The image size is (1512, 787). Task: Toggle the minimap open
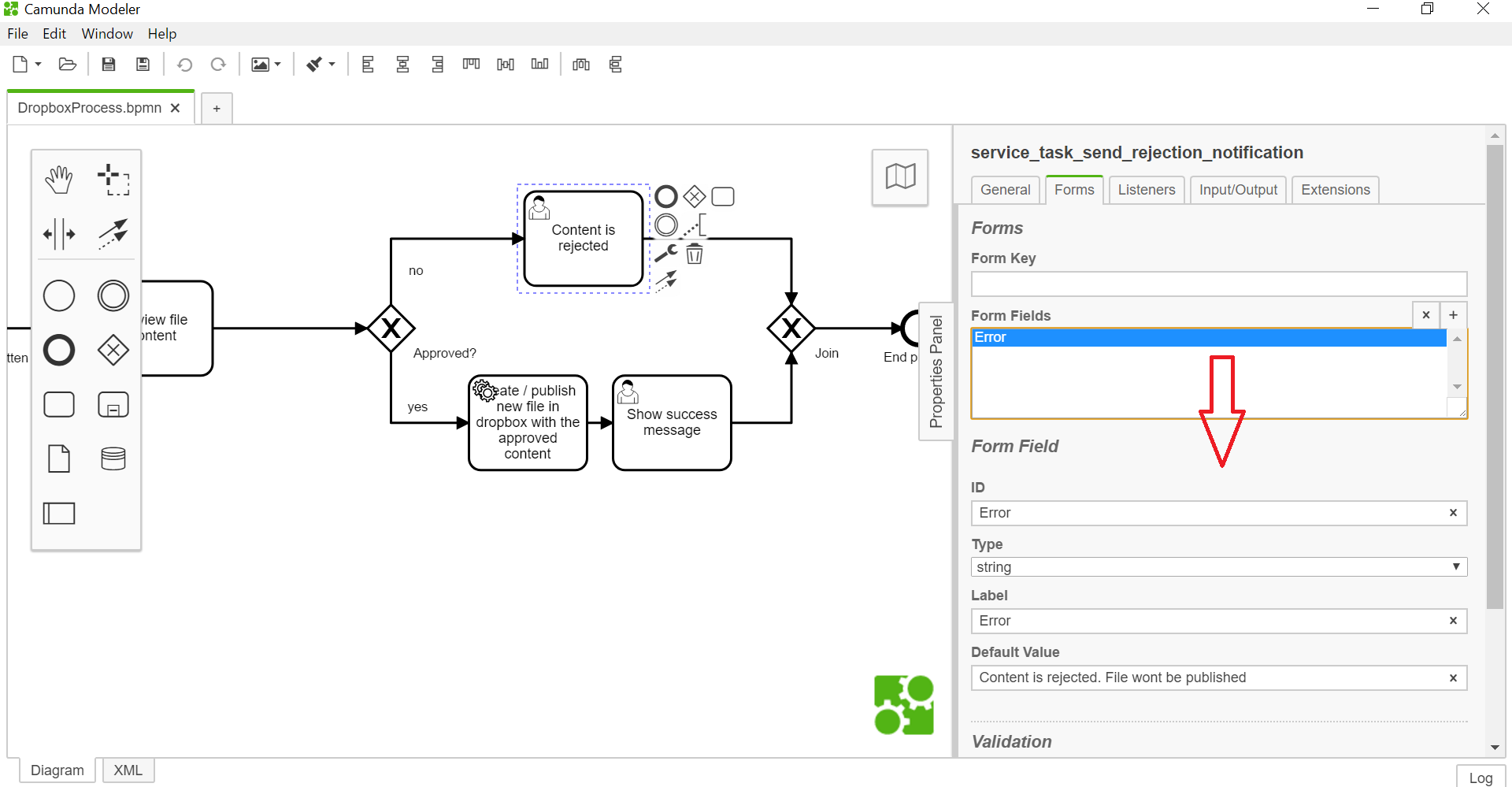(x=900, y=176)
